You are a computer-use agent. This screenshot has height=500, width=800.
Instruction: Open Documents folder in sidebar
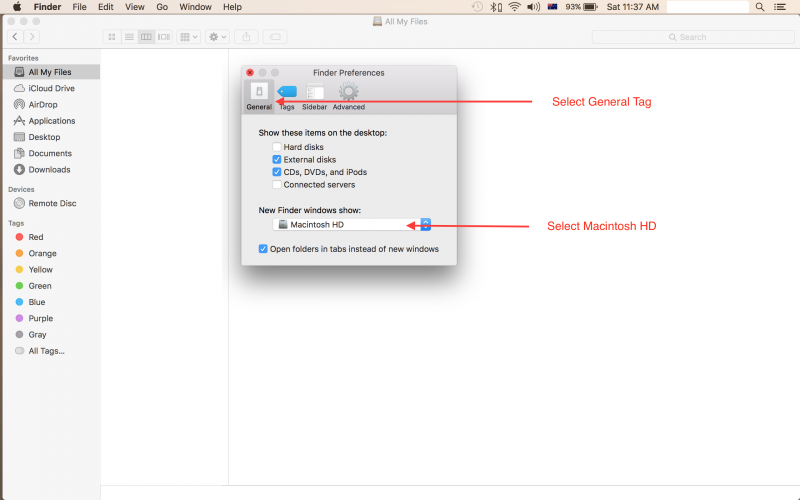tap(51, 154)
